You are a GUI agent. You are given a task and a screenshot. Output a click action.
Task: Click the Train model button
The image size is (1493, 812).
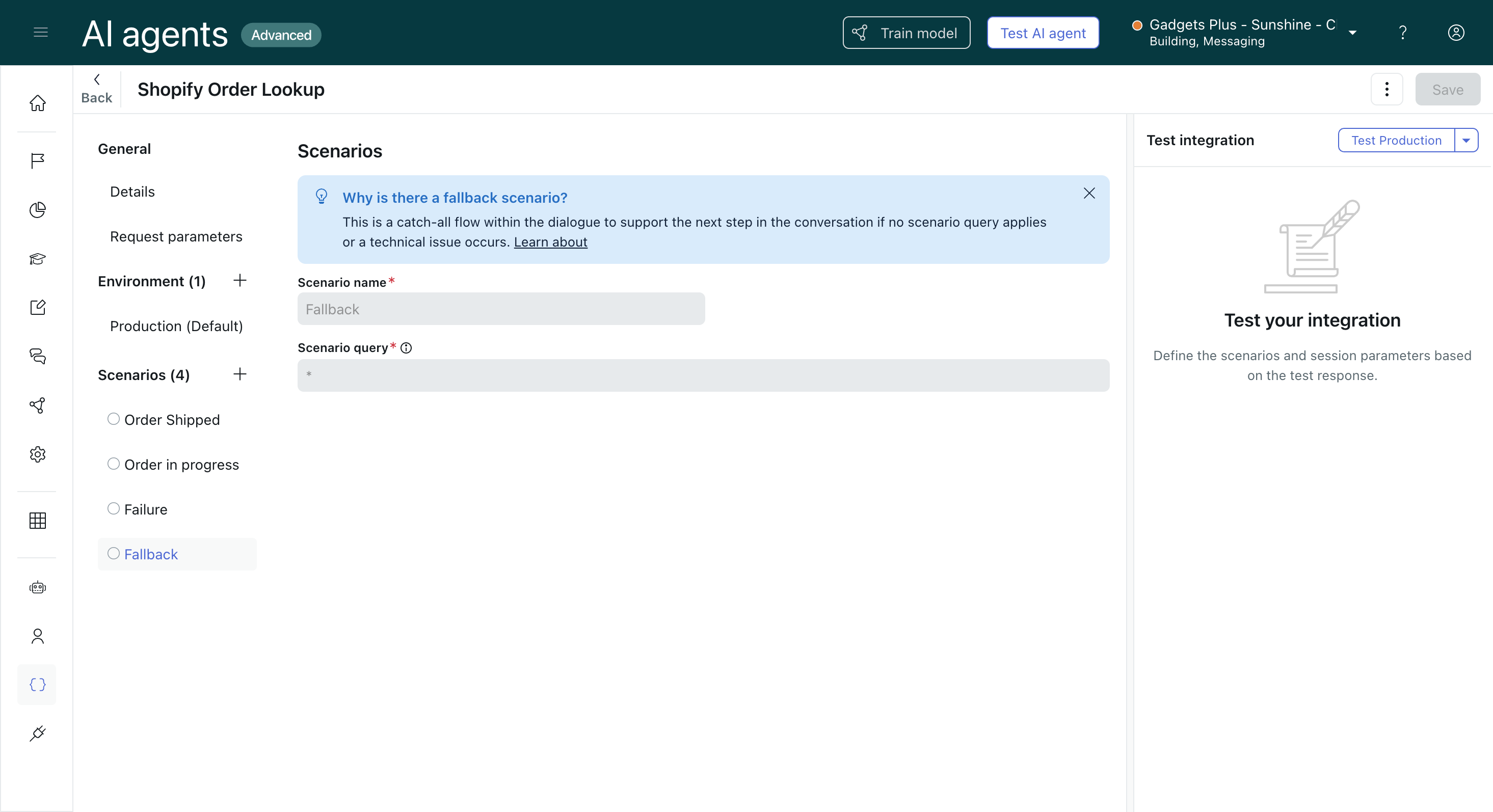click(906, 33)
